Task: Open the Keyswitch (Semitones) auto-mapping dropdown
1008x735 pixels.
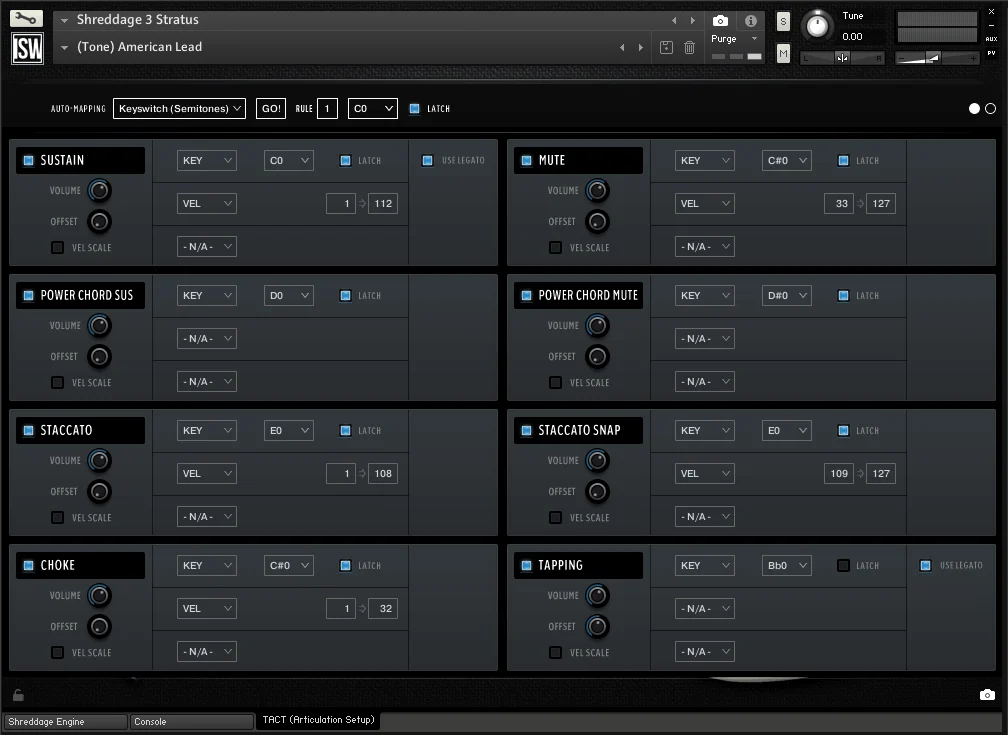Action: coord(179,109)
